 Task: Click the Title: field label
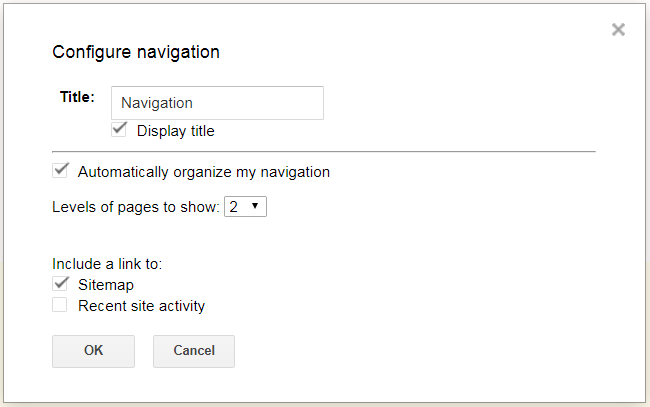78,97
